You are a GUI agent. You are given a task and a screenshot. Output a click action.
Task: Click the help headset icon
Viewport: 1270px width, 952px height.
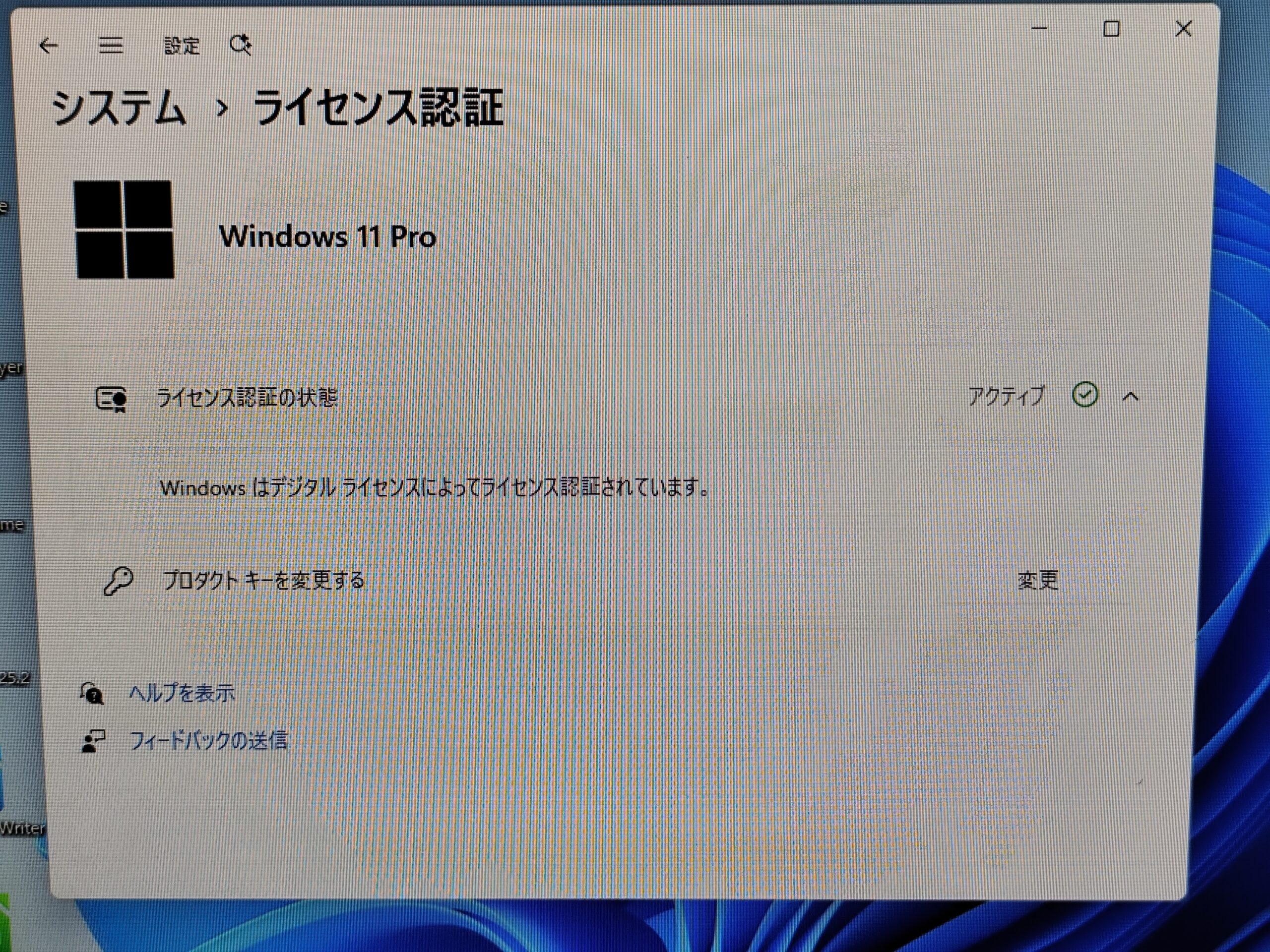click(92, 693)
